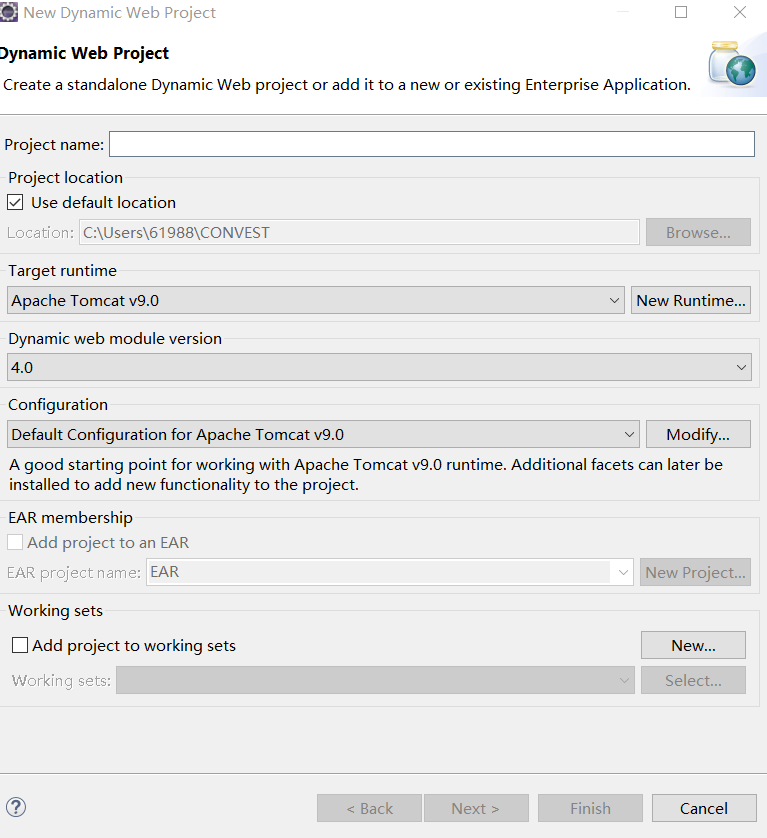Viewport: 767px width, 838px height.
Task: Click the Location path field
Action: pos(359,232)
